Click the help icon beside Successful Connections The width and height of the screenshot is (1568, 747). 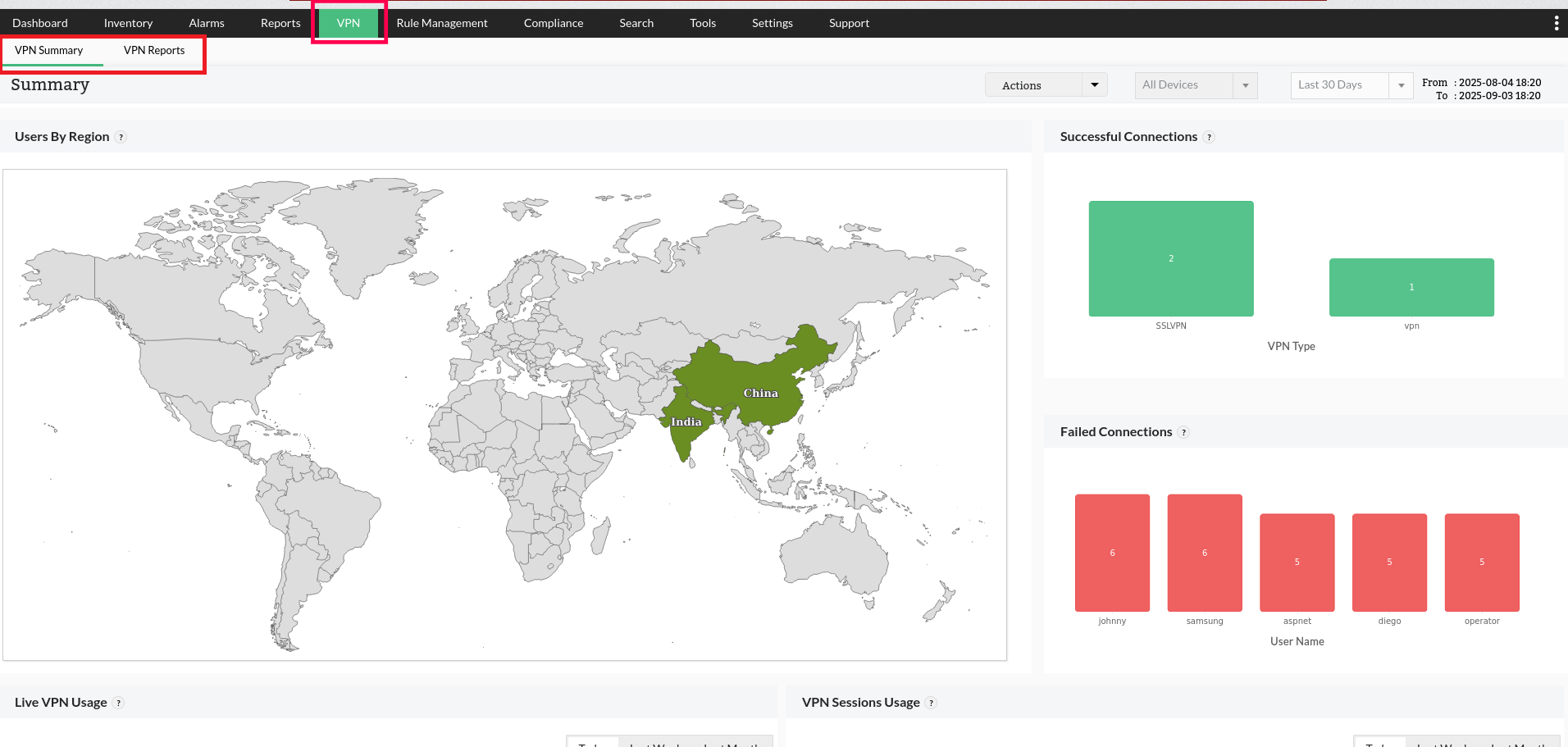(1209, 137)
